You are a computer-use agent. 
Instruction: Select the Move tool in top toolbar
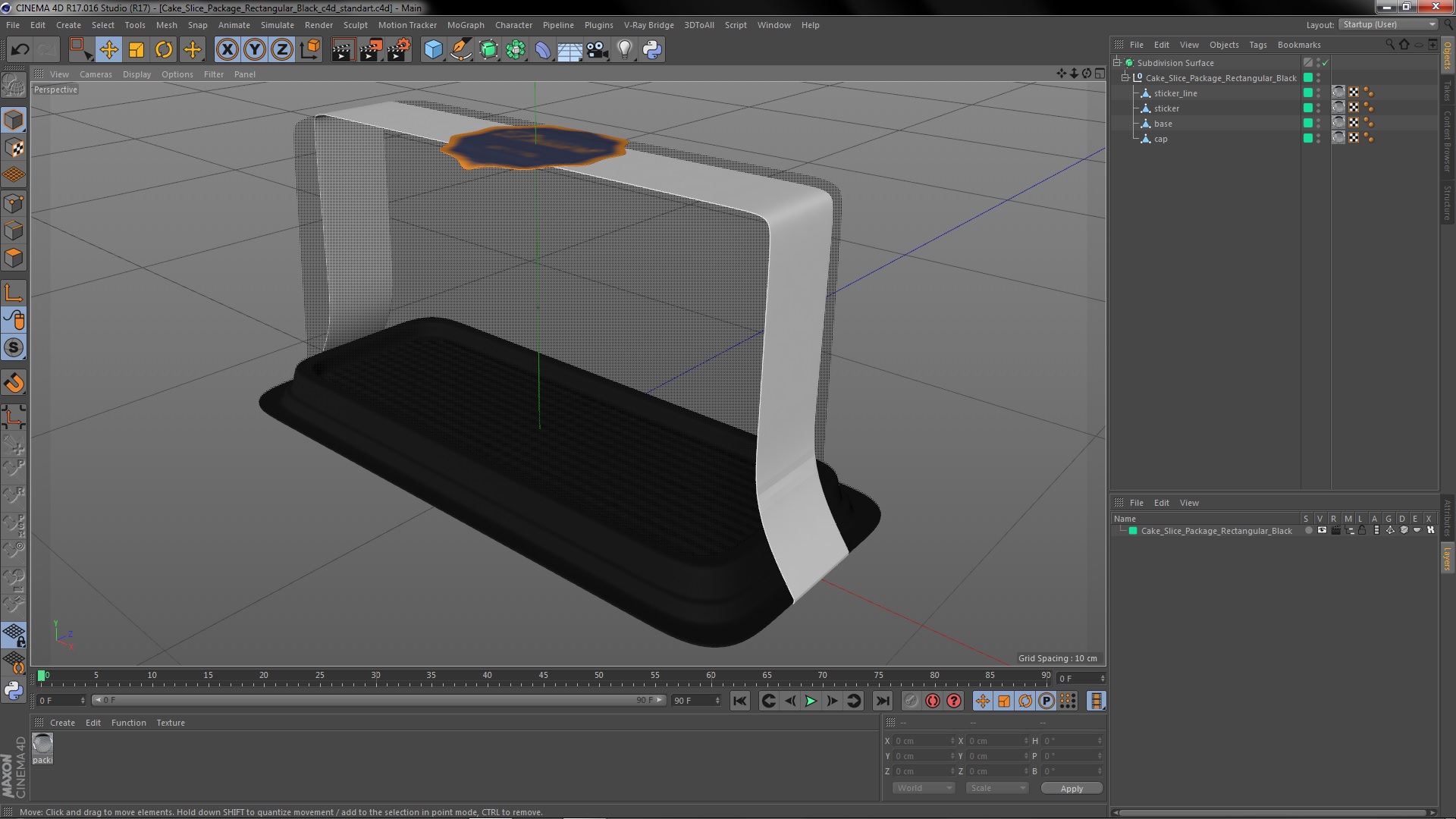[x=108, y=50]
